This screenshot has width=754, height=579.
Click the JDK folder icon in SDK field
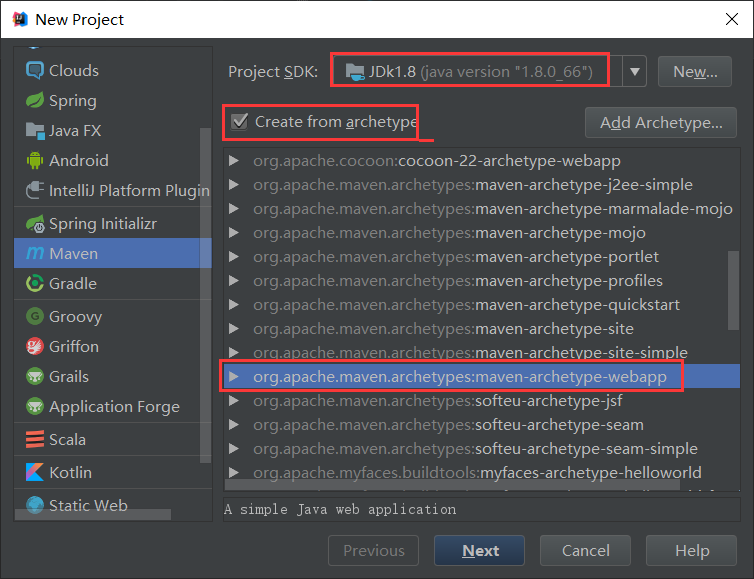tap(355, 72)
